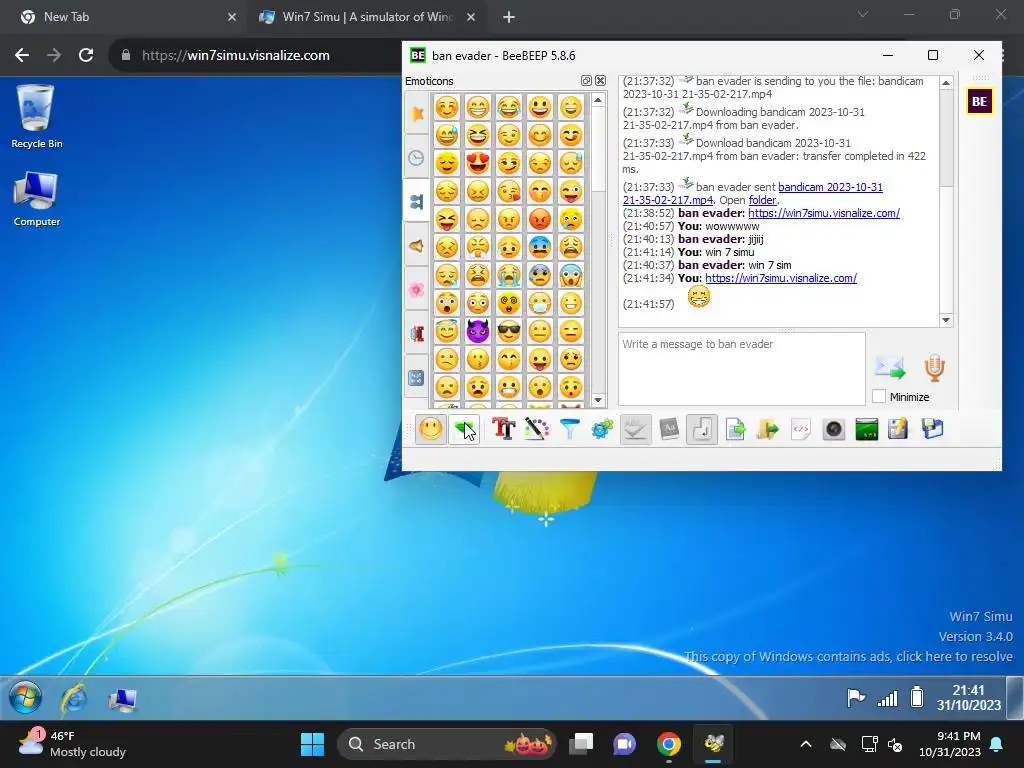Close the Emoticons panel
The height and width of the screenshot is (768, 1024).
click(x=600, y=80)
